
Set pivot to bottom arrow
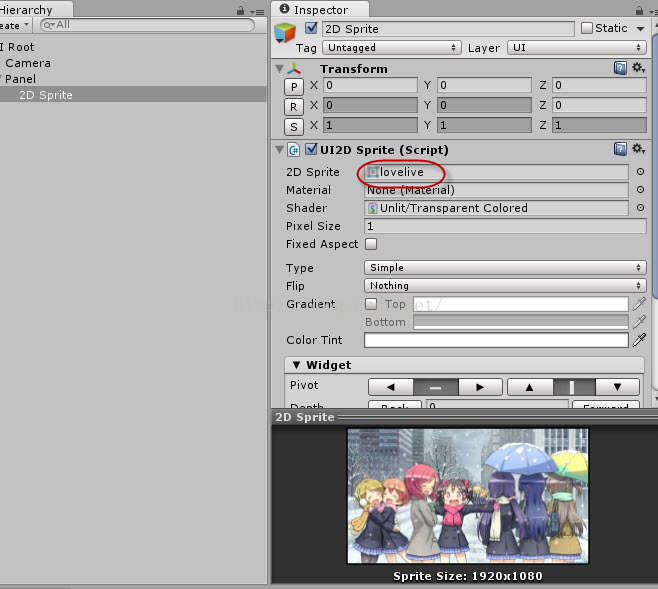click(x=617, y=387)
